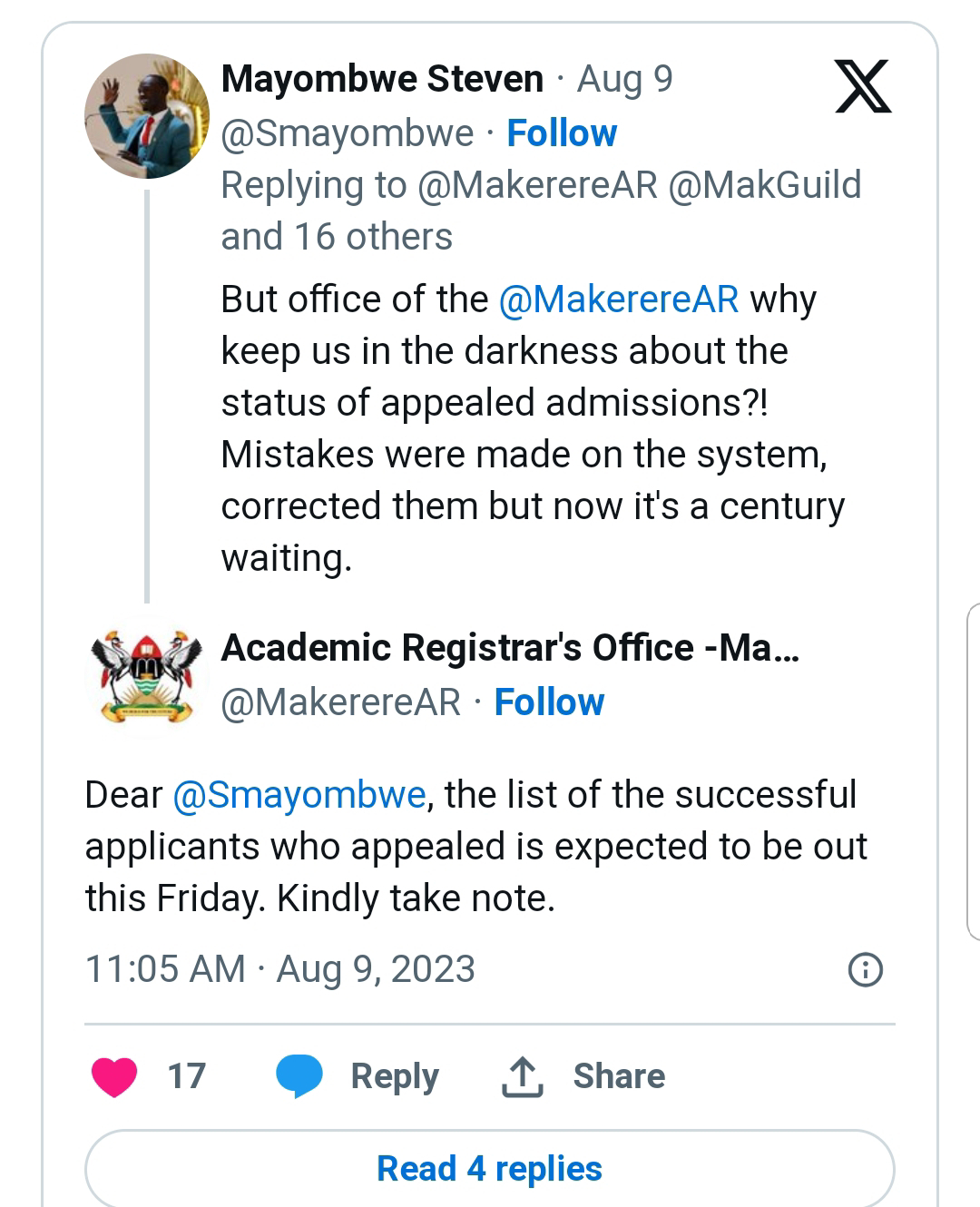Click the Share text label
The width and height of the screenshot is (980, 1207).
point(619,1076)
